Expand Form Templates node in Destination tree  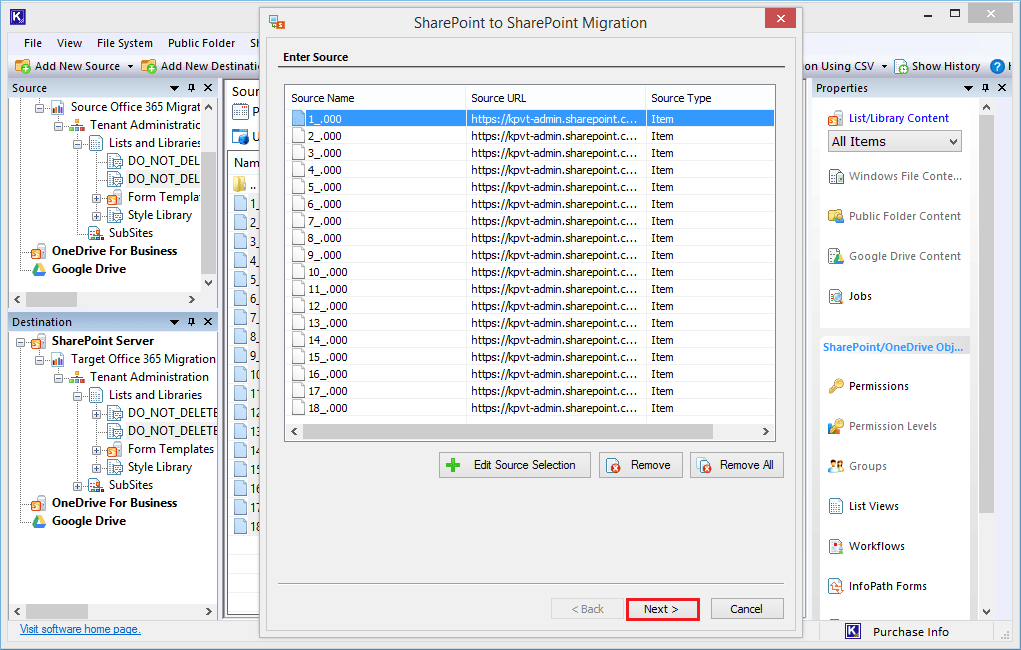pyautogui.click(x=96, y=450)
